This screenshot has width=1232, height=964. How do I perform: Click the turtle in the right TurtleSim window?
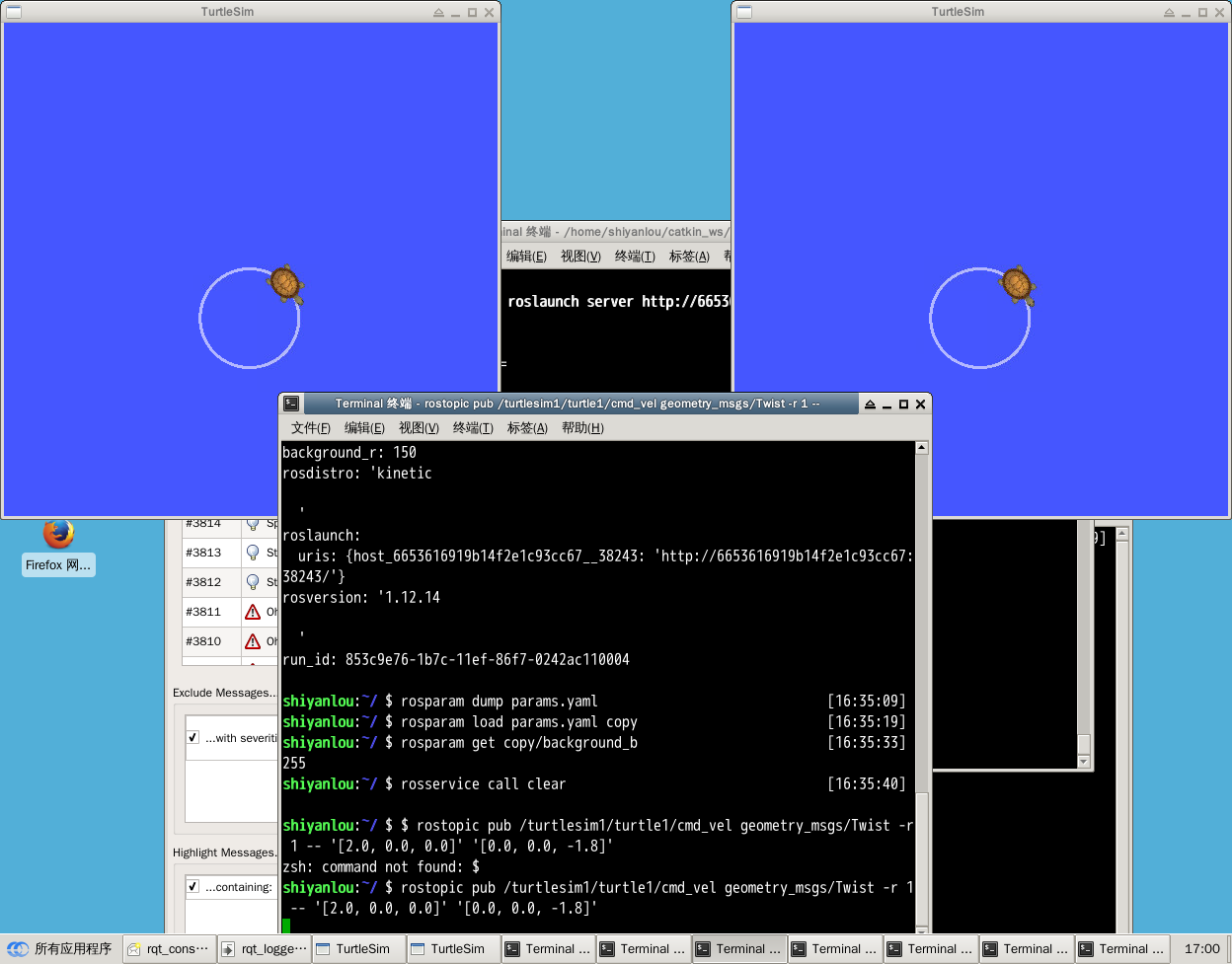[1016, 285]
